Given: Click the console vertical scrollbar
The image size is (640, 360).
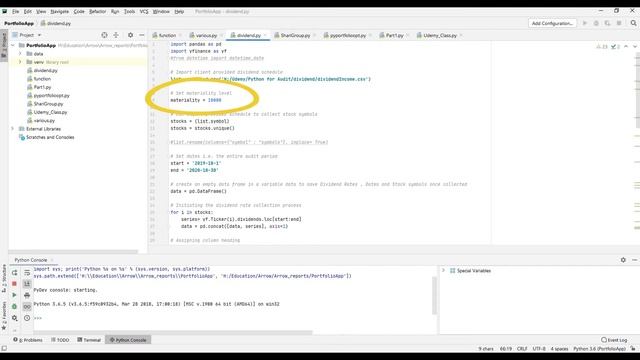Looking at the screenshot, I should [x=434, y=296].
